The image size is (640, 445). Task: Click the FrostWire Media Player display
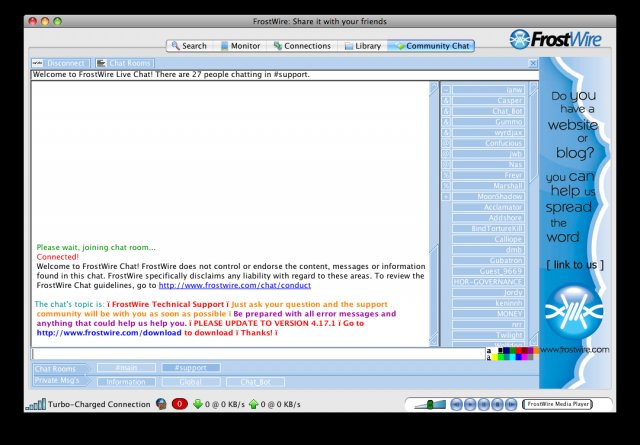(558, 404)
